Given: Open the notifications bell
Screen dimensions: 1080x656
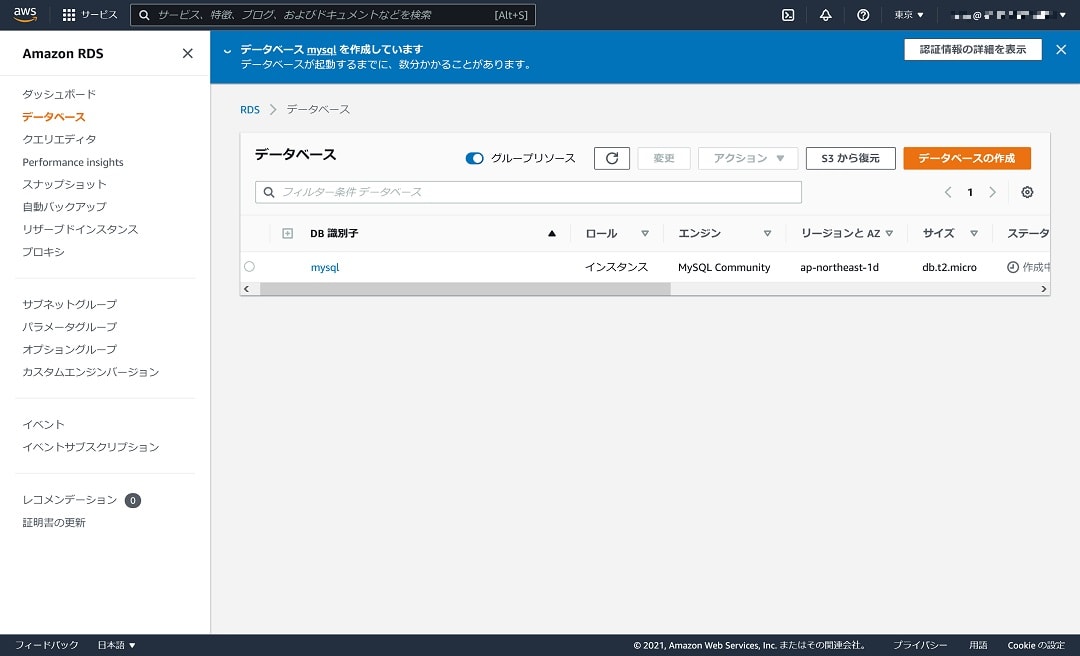Looking at the screenshot, I should coord(825,14).
